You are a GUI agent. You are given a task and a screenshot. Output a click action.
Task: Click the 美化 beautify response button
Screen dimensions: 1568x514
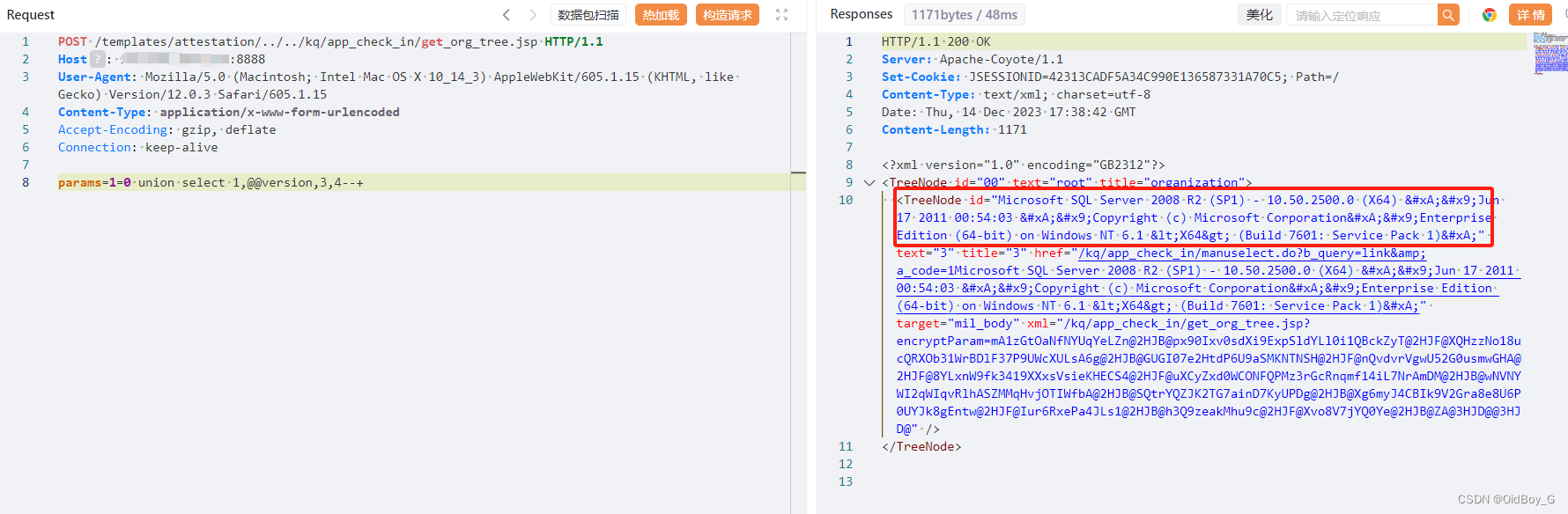pyautogui.click(x=1259, y=15)
